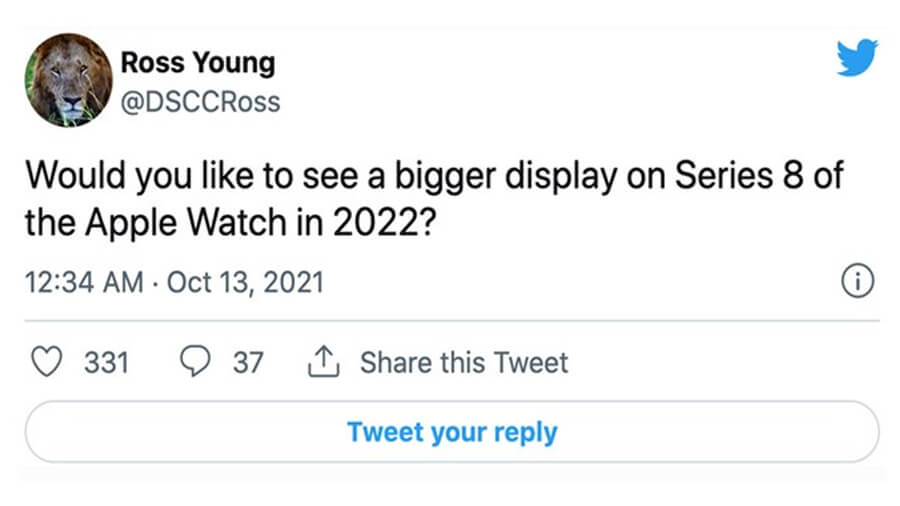Image resolution: width=900 pixels, height=506 pixels.
Task: Visit the @DSCCRoss handle
Action: (200, 102)
